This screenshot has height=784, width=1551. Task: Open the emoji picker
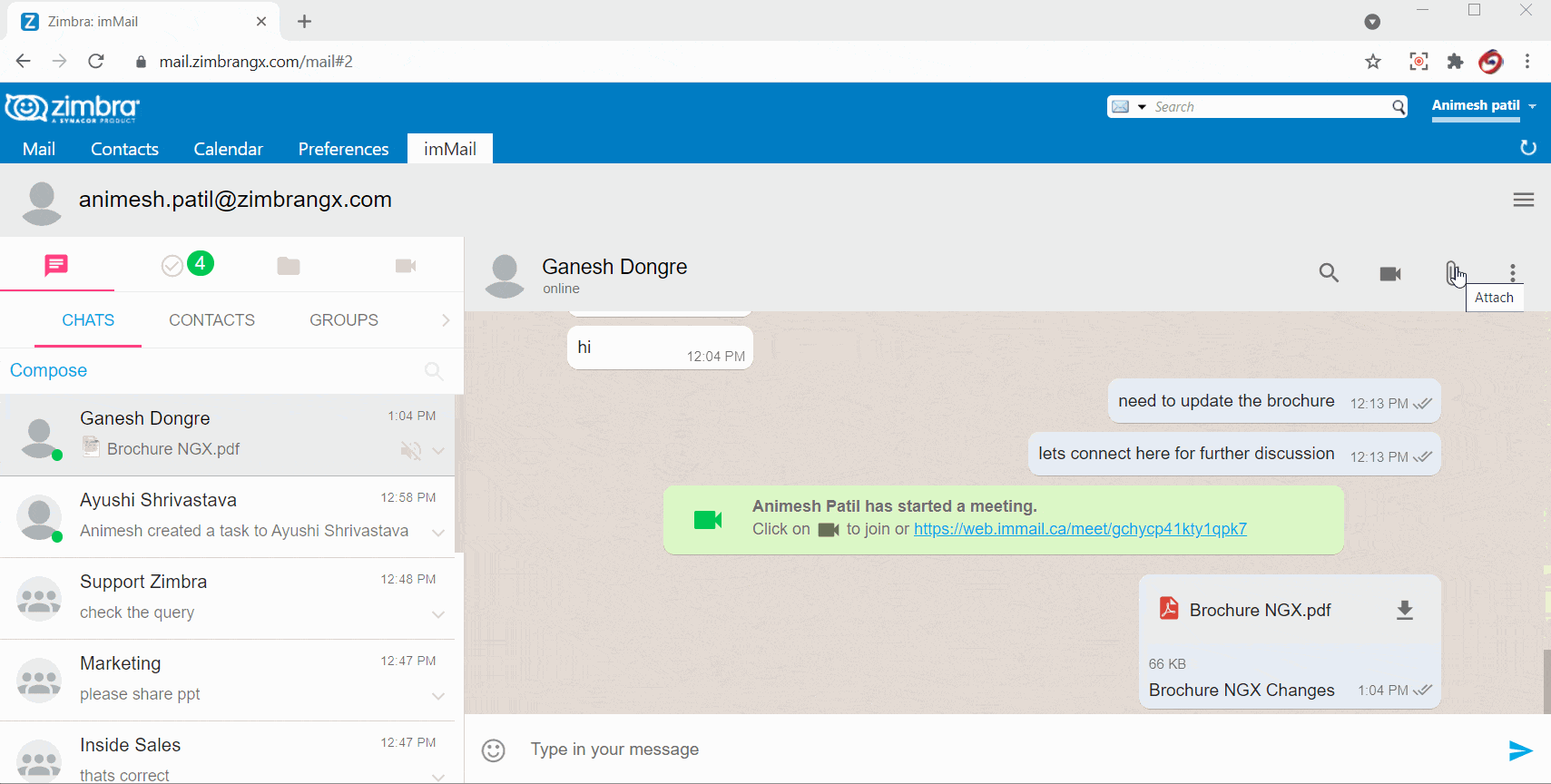pyautogui.click(x=494, y=750)
